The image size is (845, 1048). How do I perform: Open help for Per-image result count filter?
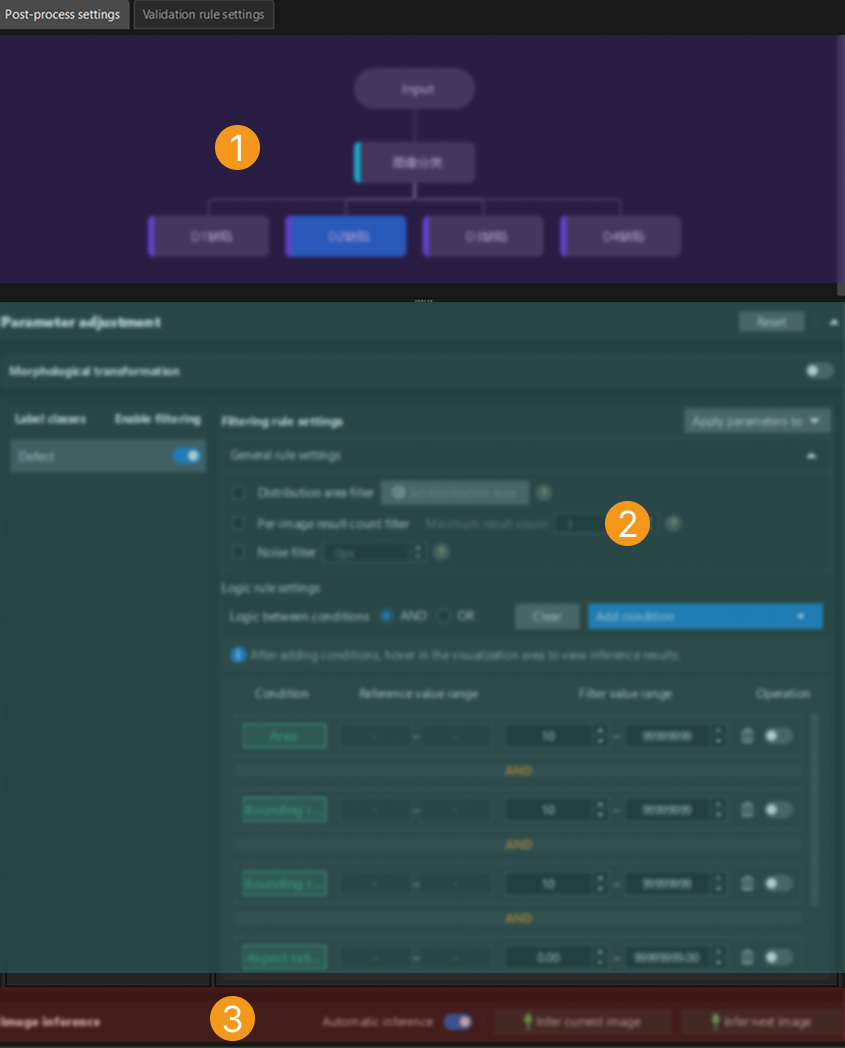pyautogui.click(x=673, y=523)
